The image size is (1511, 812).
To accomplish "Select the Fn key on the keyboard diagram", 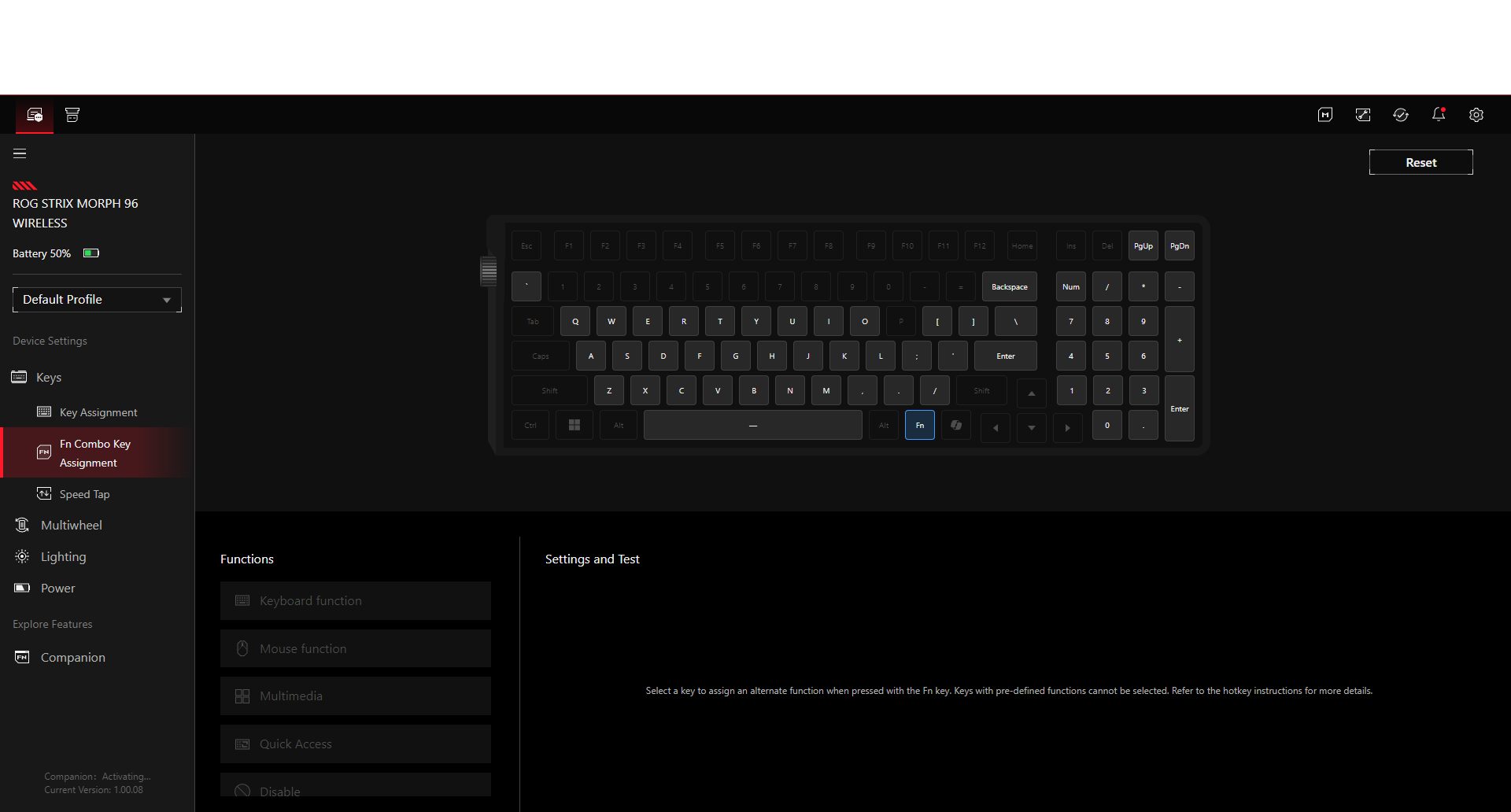I will pos(919,425).
